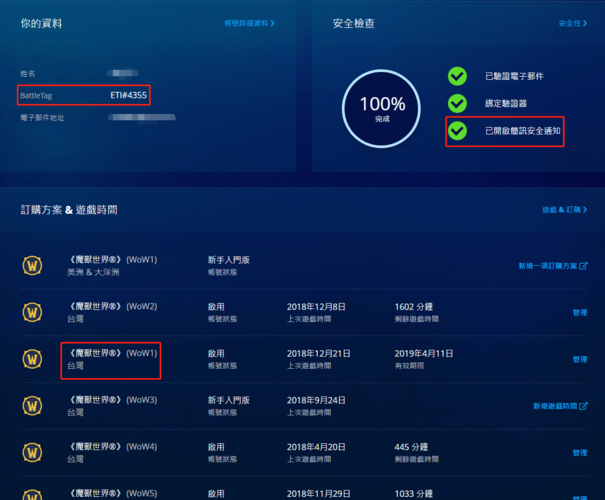Click 新增一項訂購方案 for the Americas WoW1 account

(x=553, y=265)
